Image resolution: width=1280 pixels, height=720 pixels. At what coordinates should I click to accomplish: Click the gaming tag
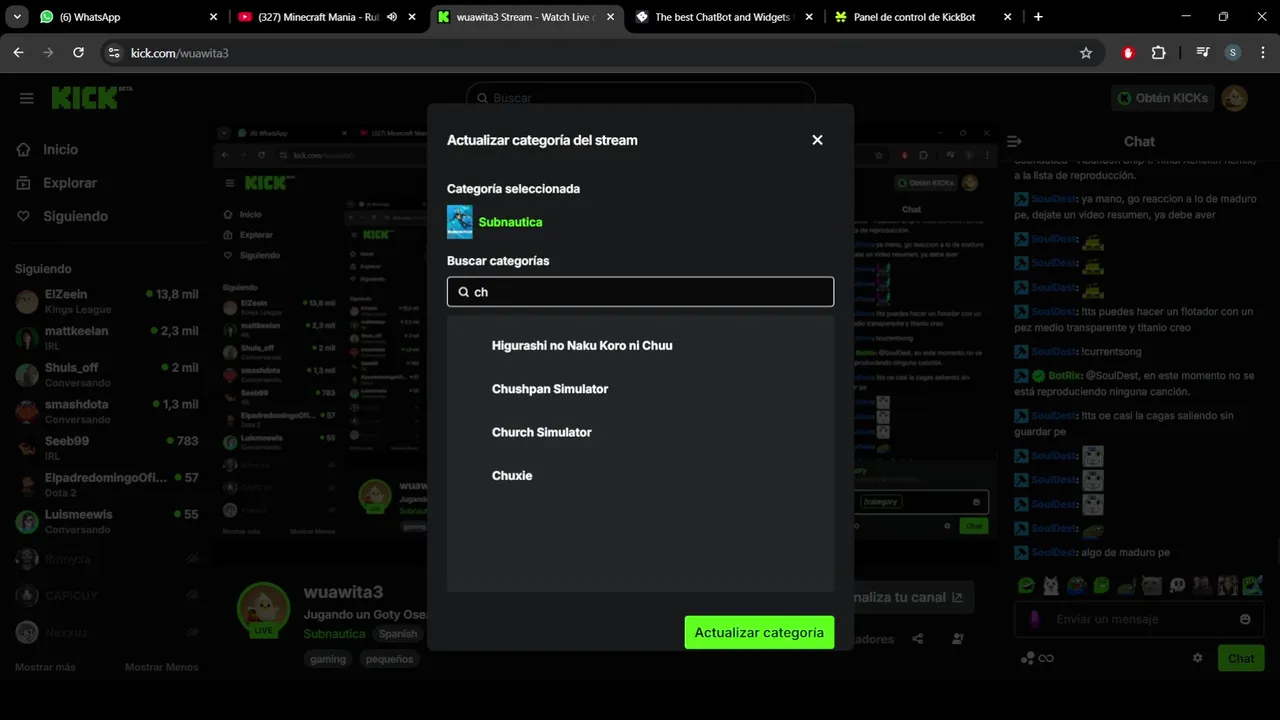[x=327, y=659]
